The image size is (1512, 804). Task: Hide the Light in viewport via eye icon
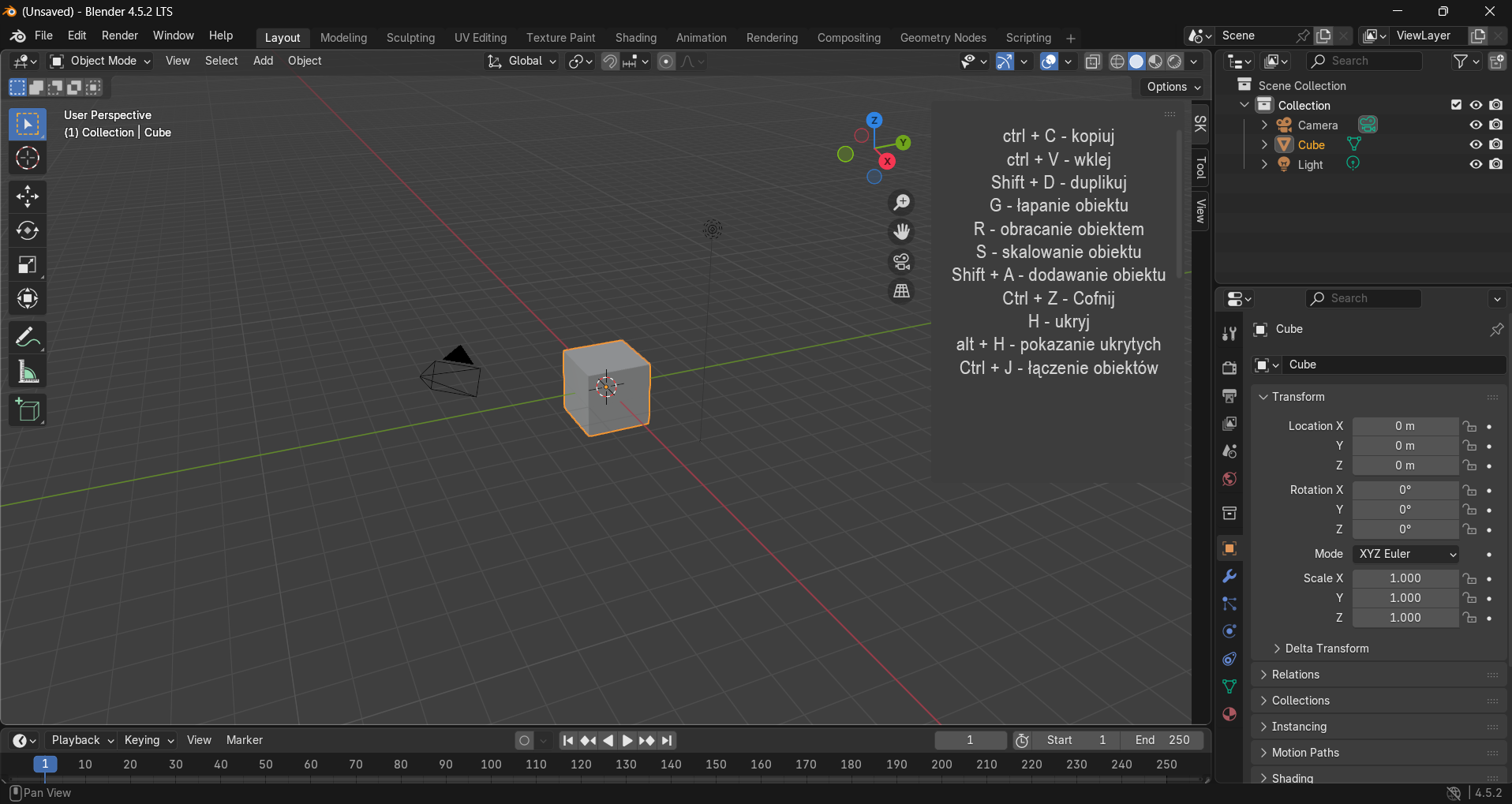(x=1476, y=164)
